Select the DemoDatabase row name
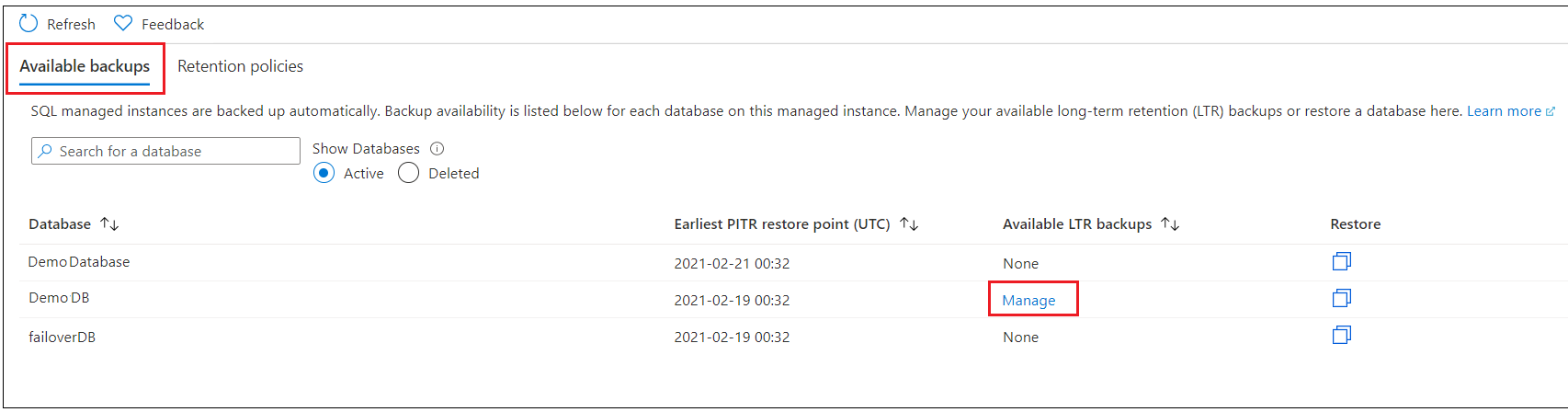 [x=79, y=262]
